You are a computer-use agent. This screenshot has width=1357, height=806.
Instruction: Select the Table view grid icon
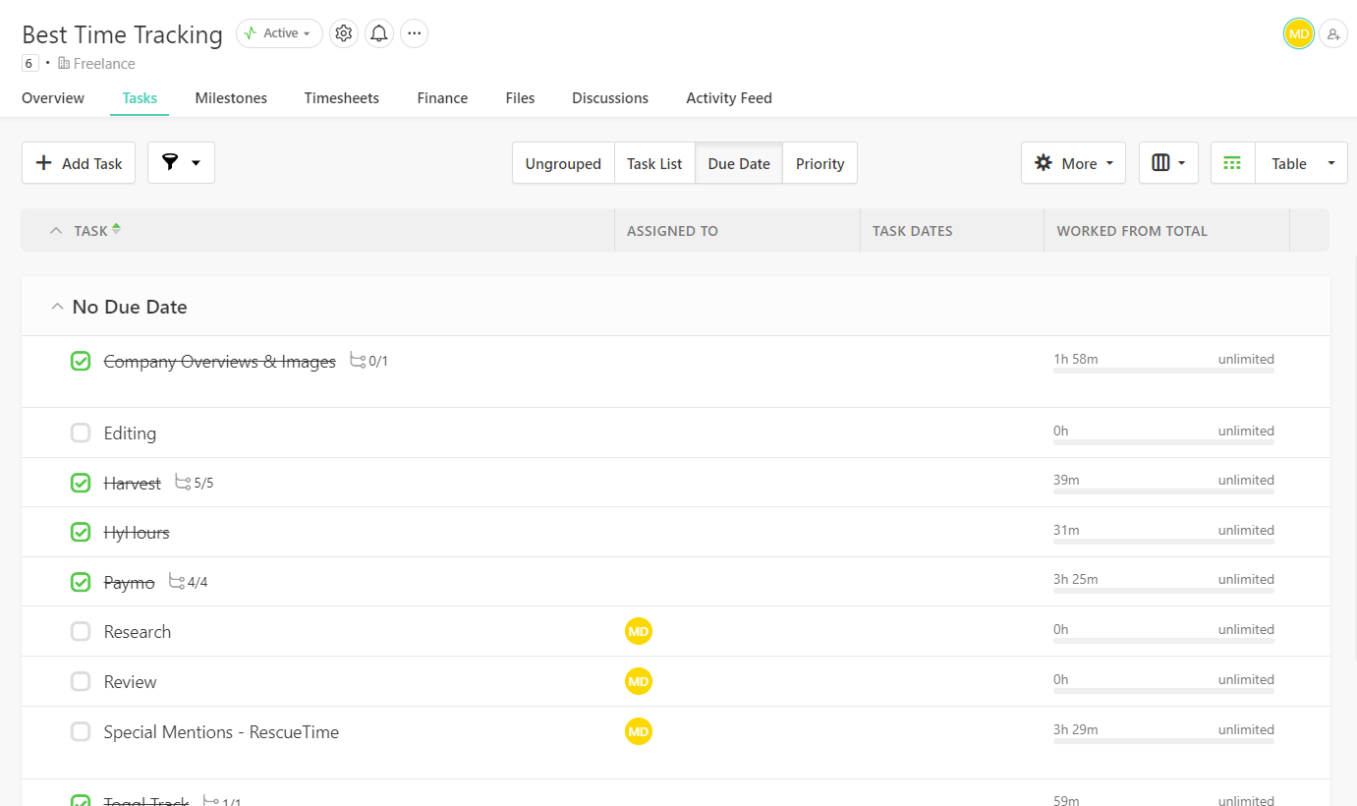pos(1232,162)
